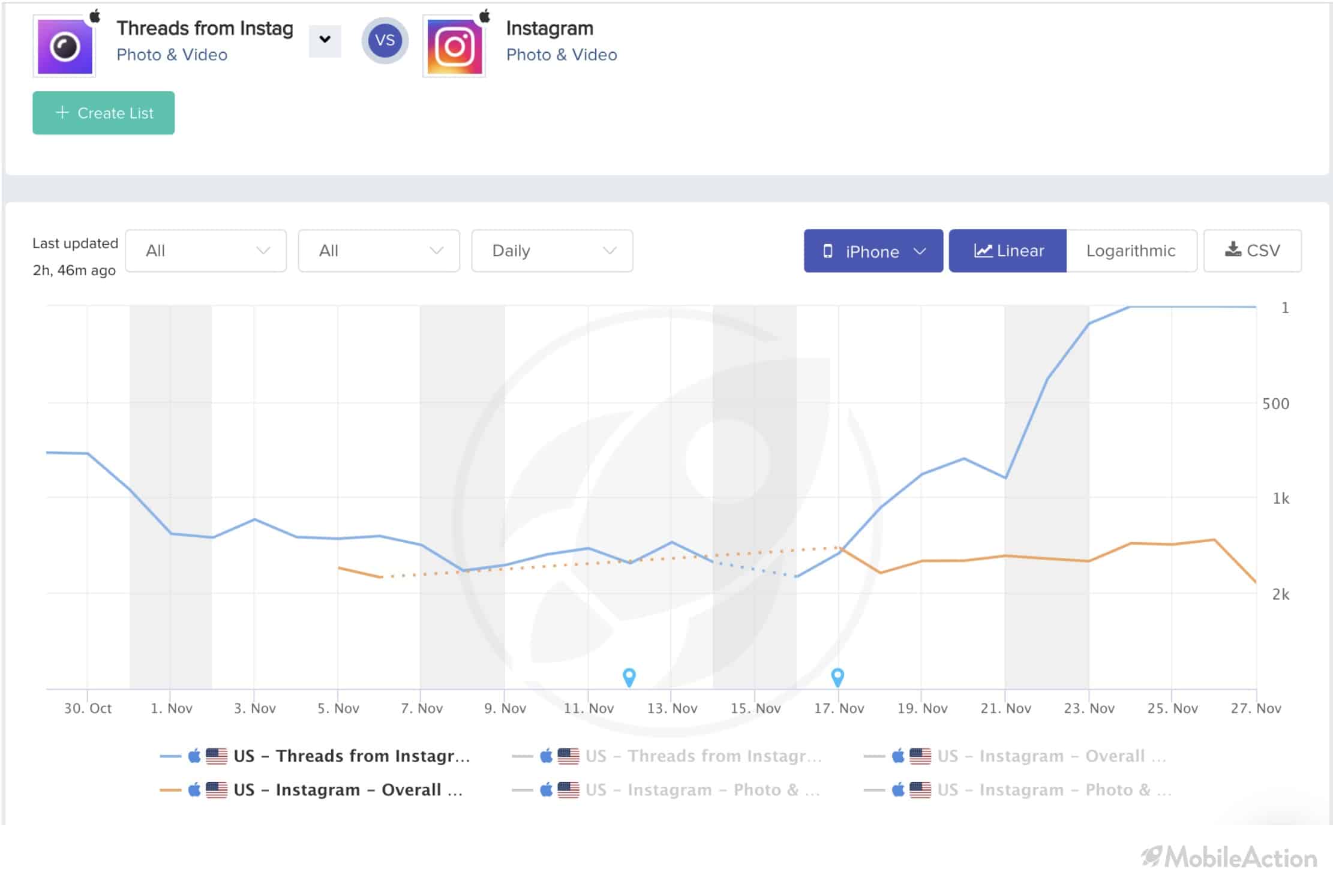The height and width of the screenshot is (896, 1333).
Task: Open the app selector dropdown arrow
Action: coord(325,41)
